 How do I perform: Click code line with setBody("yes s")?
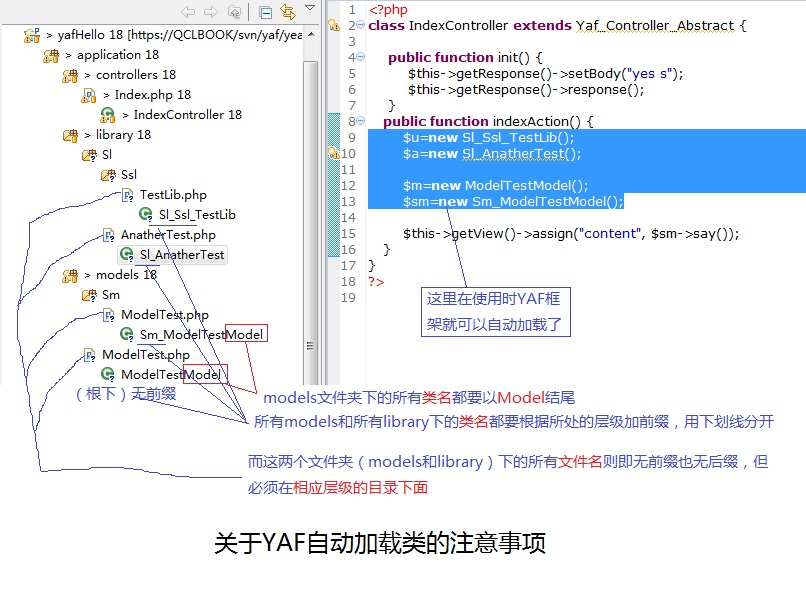[x=545, y=74]
